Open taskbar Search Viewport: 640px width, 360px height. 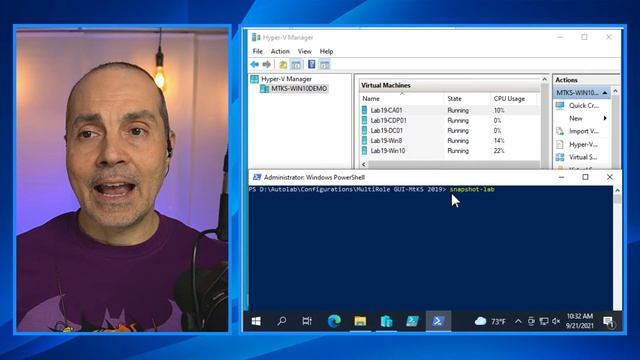pos(282,321)
